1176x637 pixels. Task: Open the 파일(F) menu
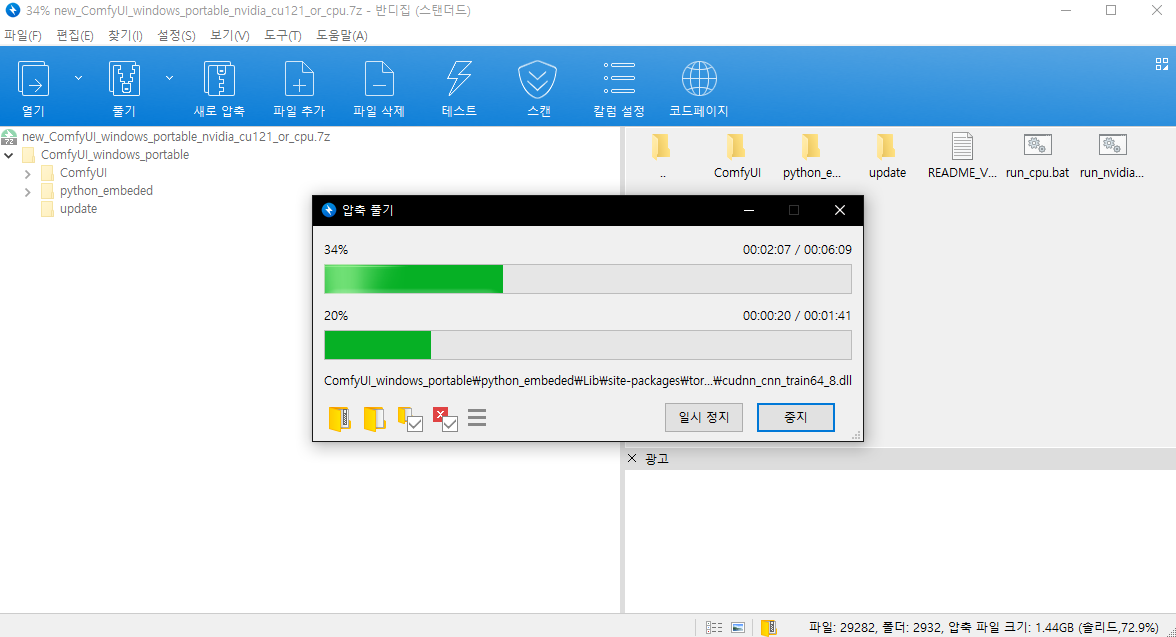pyautogui.click(x=22, y=35)
